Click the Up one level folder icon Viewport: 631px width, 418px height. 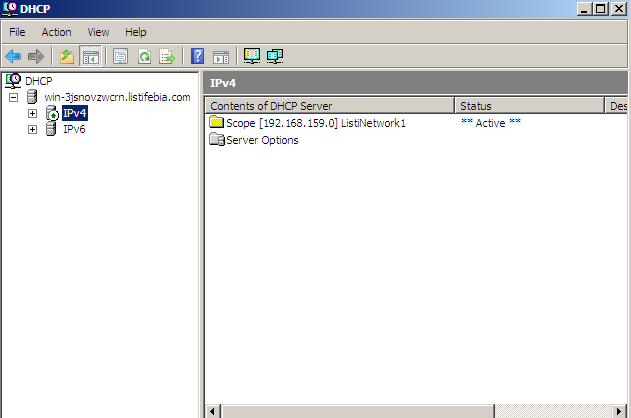[x=67, y=56]
